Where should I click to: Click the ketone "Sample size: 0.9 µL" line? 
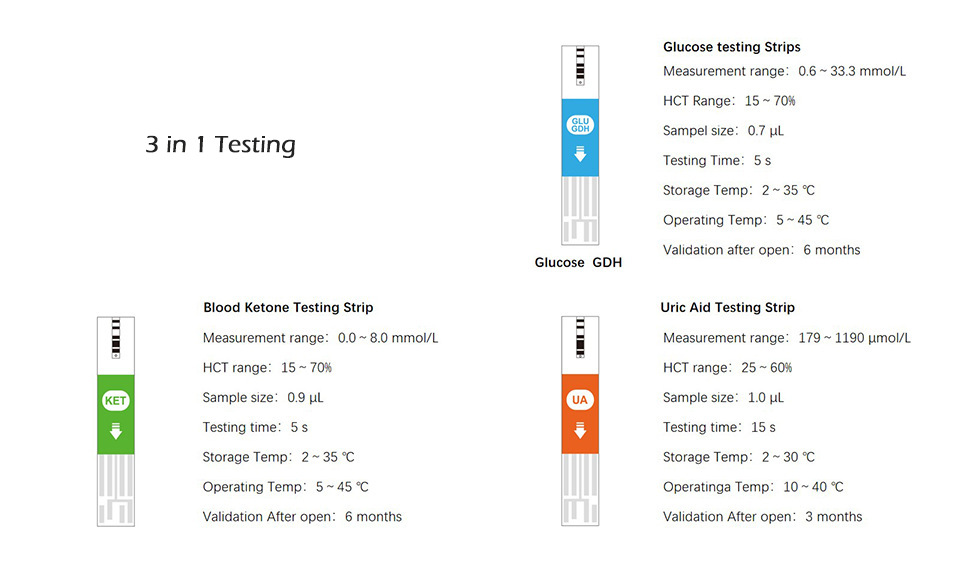pyautogui.click(x=263, y=397)
